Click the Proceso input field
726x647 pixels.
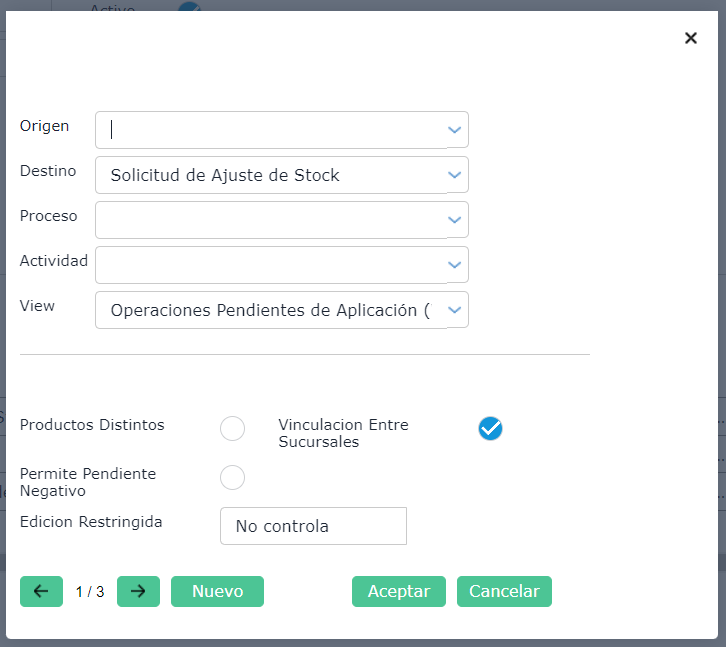coord(270,220)
